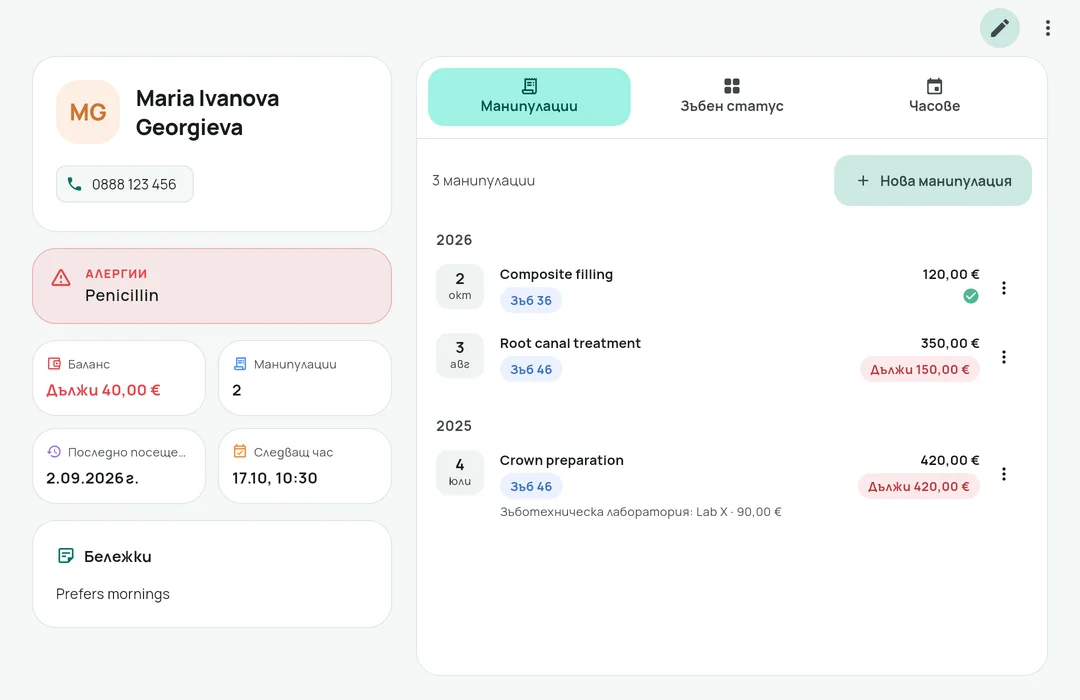
Task: Click the 4 юли date badge
Action: (x=460, y=472)
